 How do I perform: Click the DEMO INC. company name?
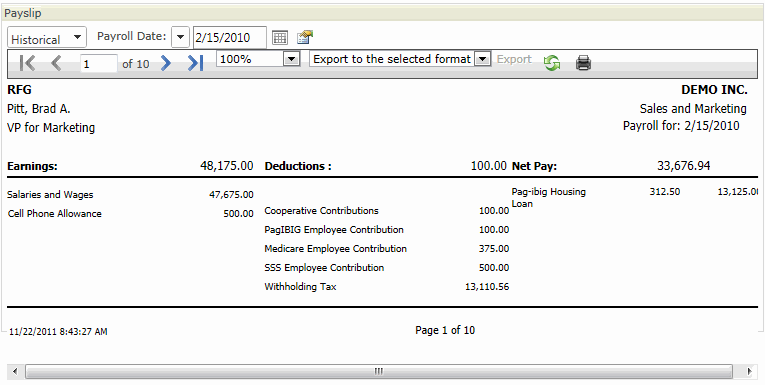click(x=714, y=90)
